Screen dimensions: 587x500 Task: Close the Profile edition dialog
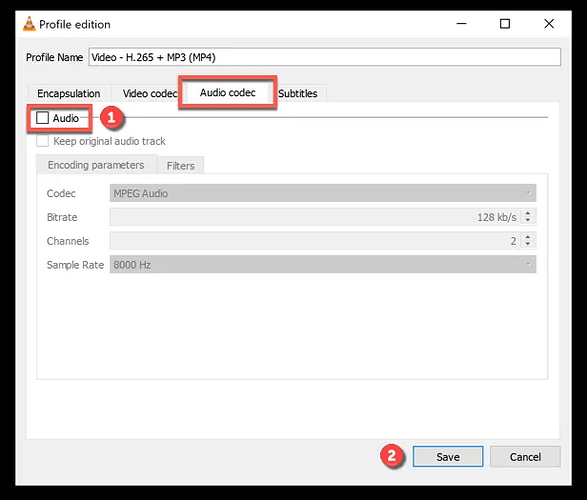(549, 24)
